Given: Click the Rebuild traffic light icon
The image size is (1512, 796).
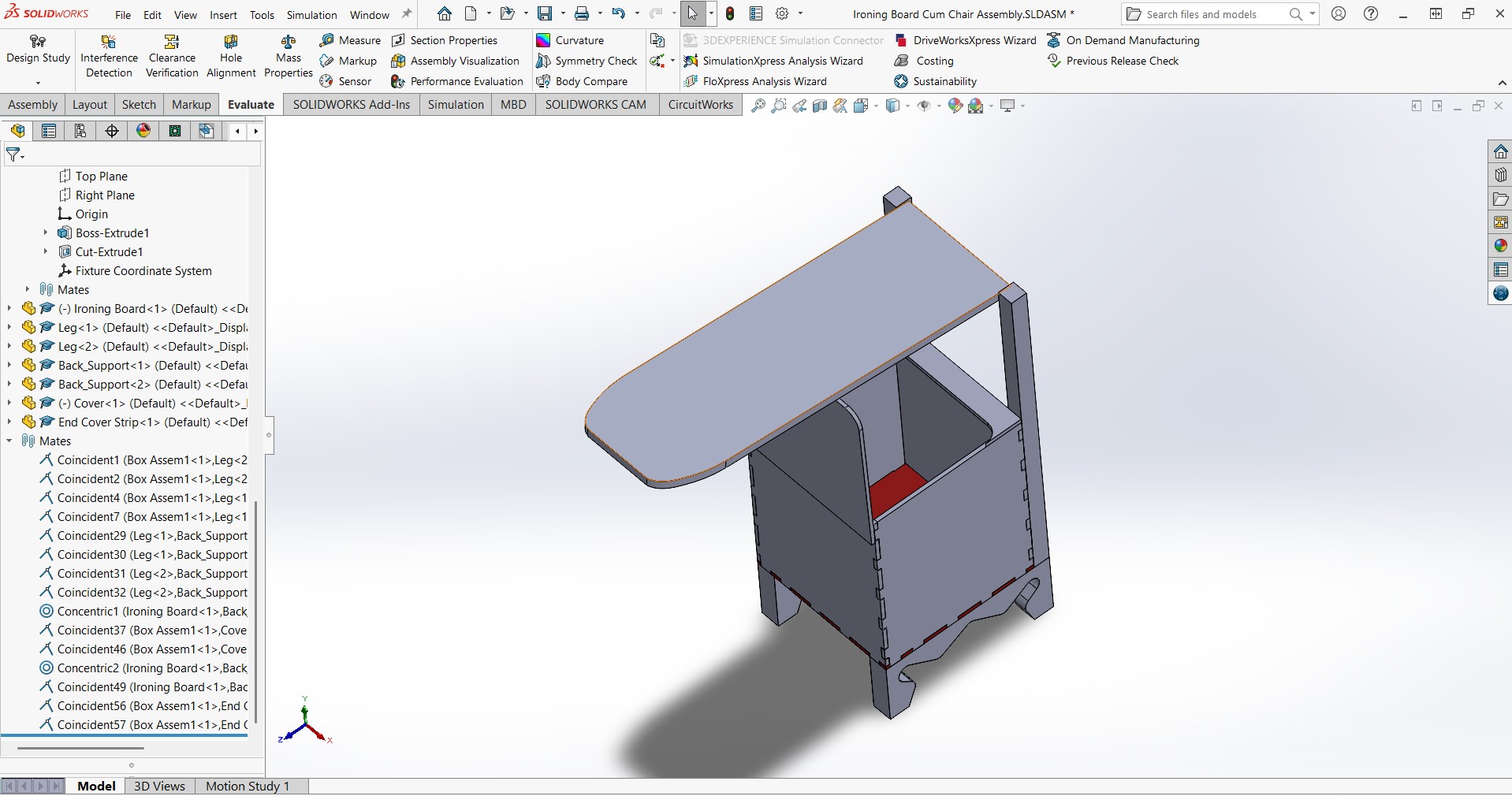Looking at the screenshot, I should [730, 13].
